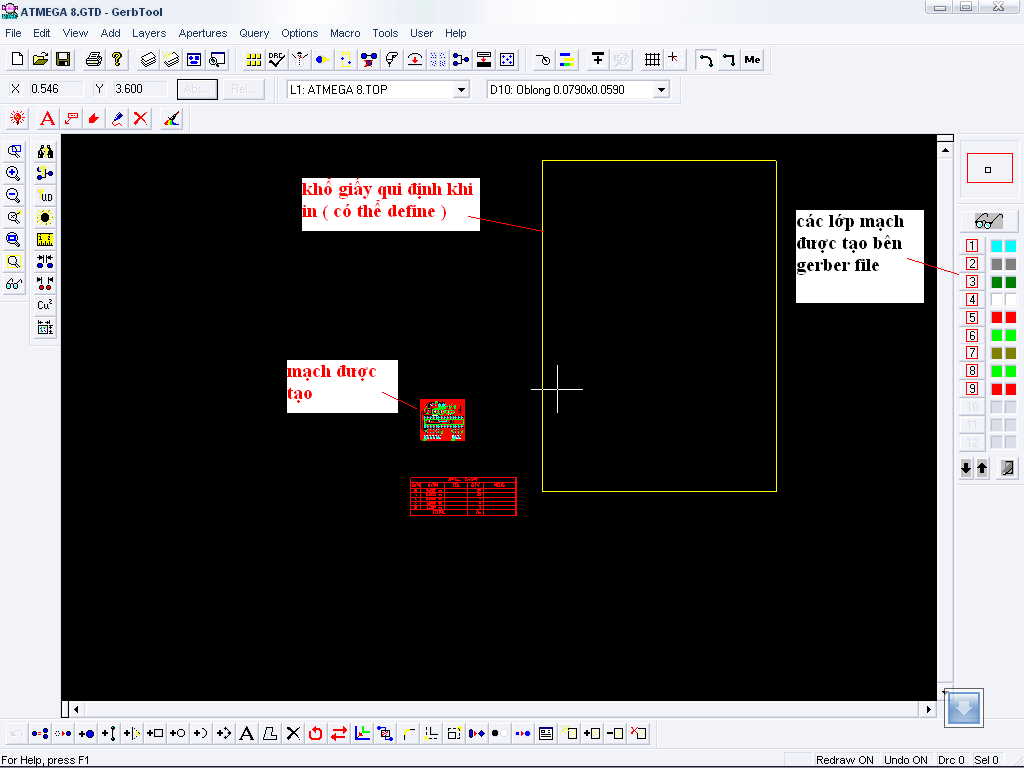
Task: Click the Rel... coordinate button
Action: tap(244, 89)
